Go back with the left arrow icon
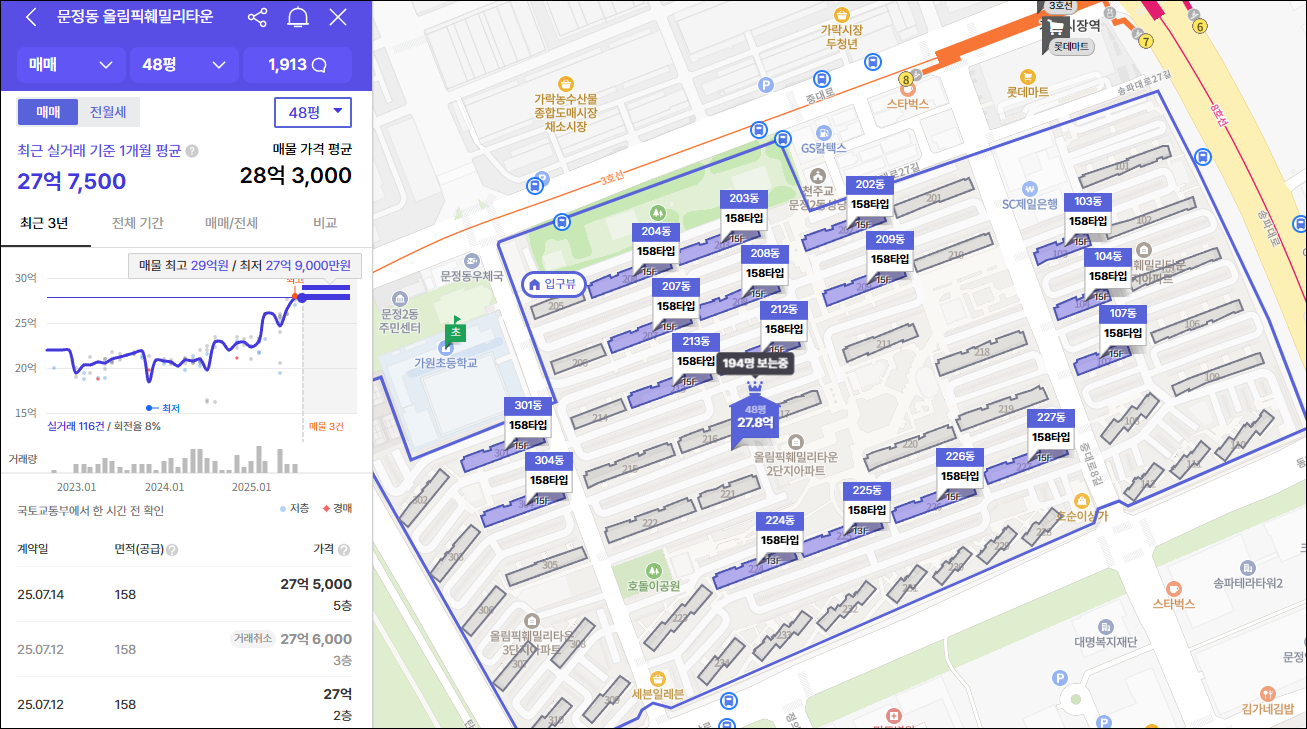Image resolution: width=1307 pixels, height=729 pixels. (x=31, y=17)
